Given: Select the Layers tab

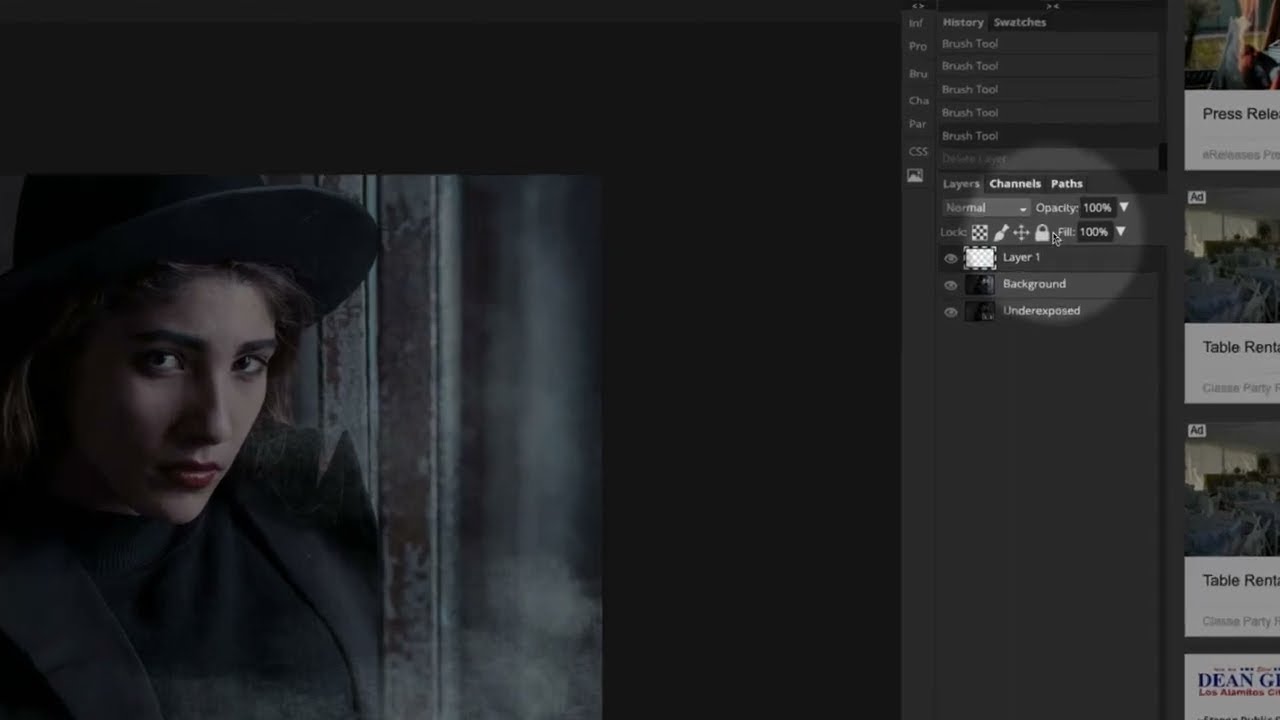Looking at the screenshot, I should 961,184.
